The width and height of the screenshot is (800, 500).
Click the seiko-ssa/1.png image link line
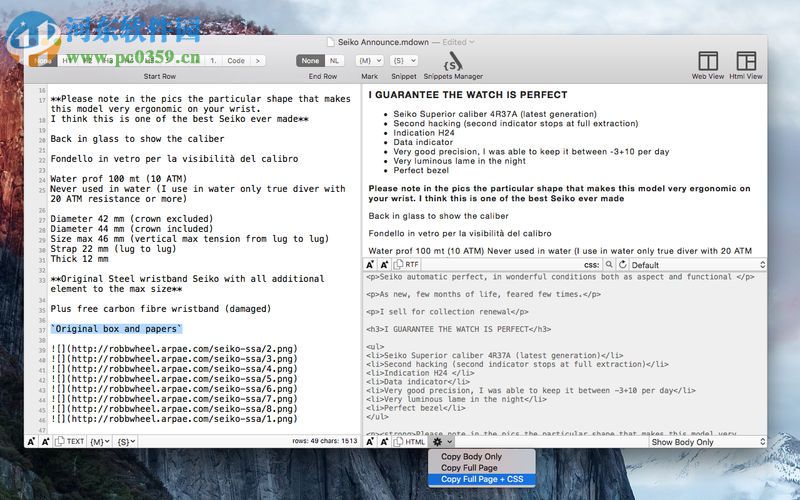(174, 419)
